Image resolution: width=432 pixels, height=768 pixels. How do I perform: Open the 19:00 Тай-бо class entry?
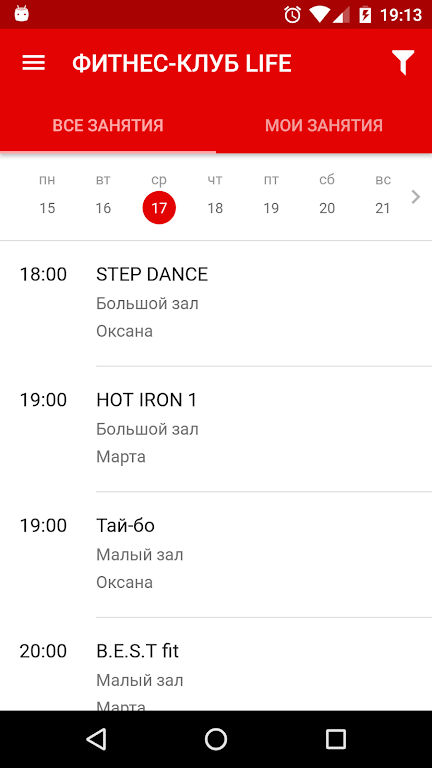216,554
